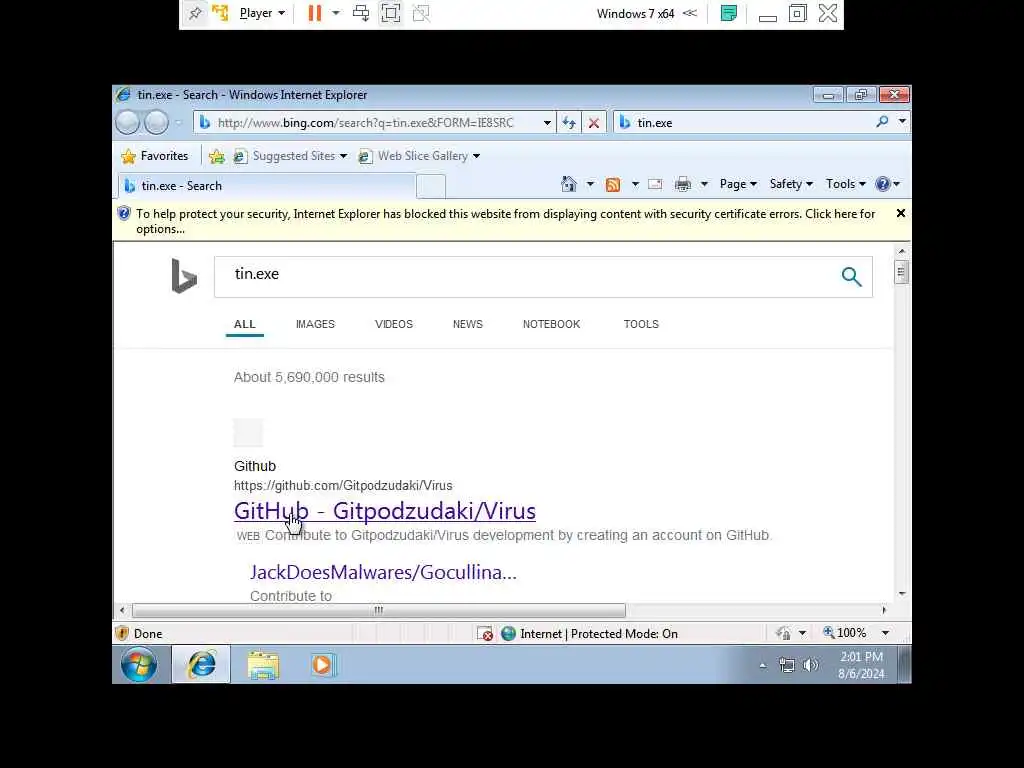Expand search provider dropdown arrow
The height and width of the screenshot is (768, 1024).
[902, 121]
